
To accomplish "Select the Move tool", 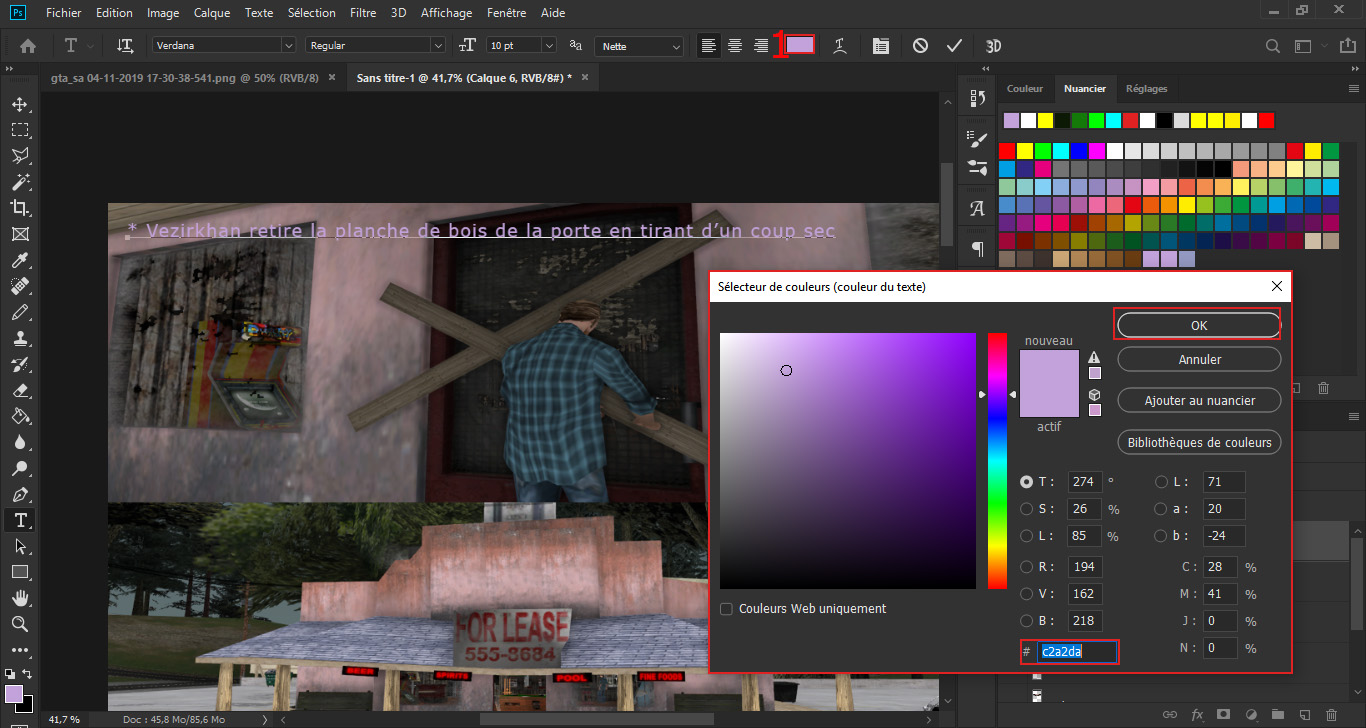I will pos(19,104).
